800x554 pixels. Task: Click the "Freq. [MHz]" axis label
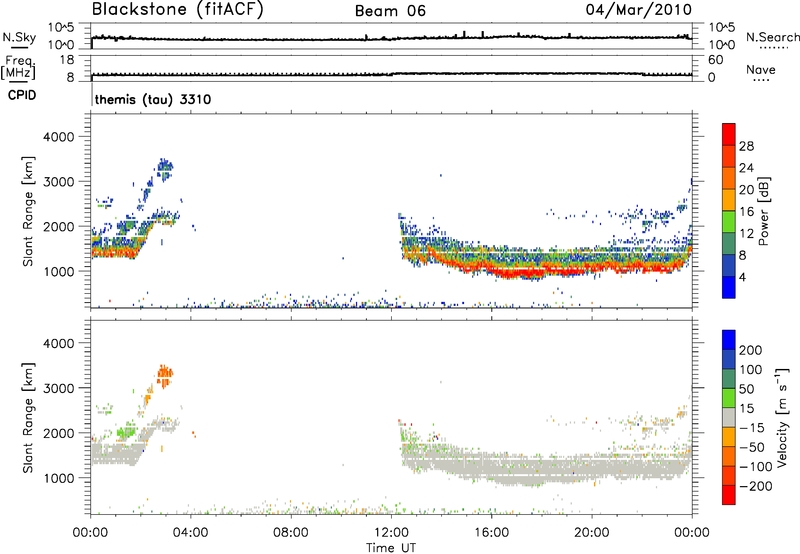[x=18, y=68]
